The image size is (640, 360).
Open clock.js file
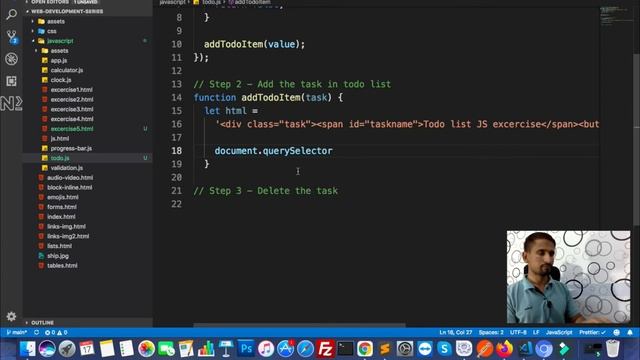tap(61, 80)
